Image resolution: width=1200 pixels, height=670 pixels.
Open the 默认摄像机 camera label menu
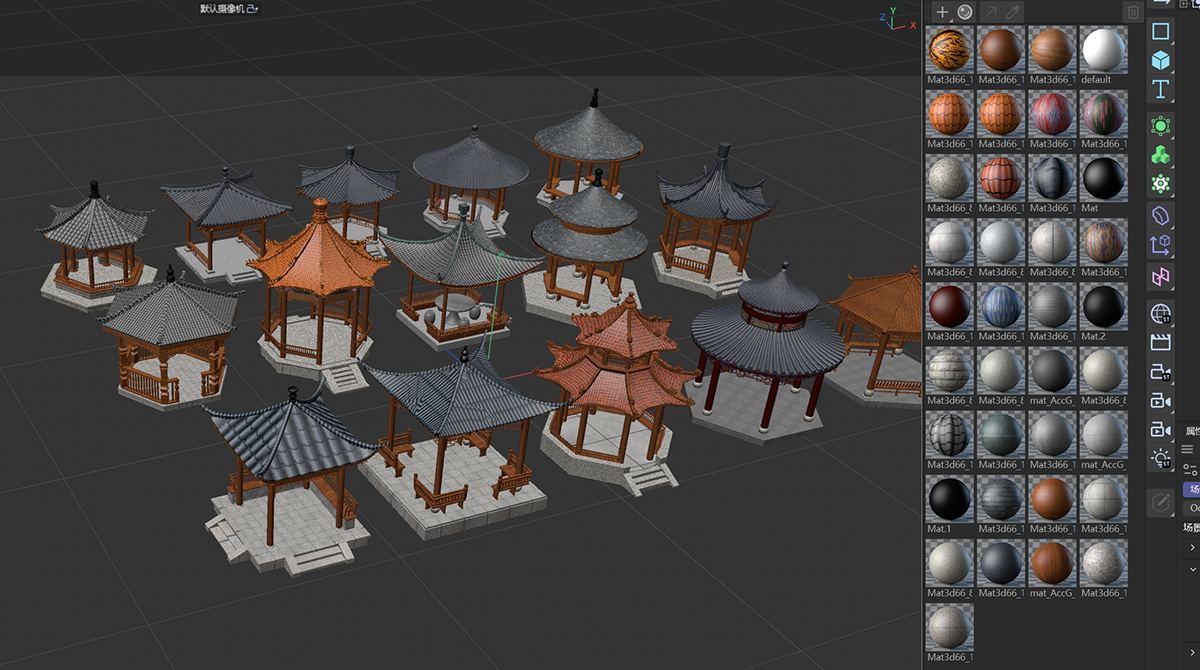[x=228, y=9]
